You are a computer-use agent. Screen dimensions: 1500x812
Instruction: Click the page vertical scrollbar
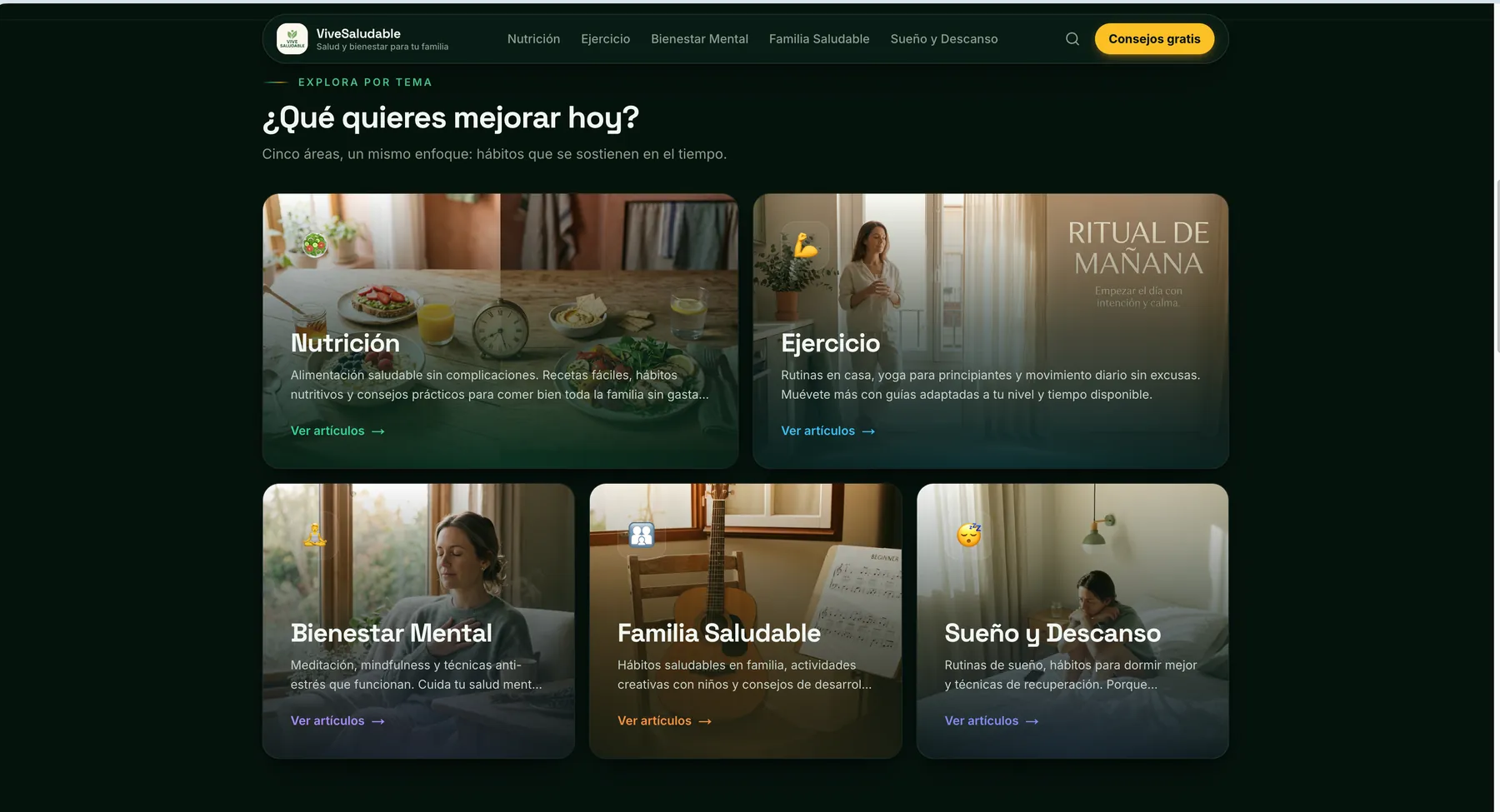[x=1497, y=267]
